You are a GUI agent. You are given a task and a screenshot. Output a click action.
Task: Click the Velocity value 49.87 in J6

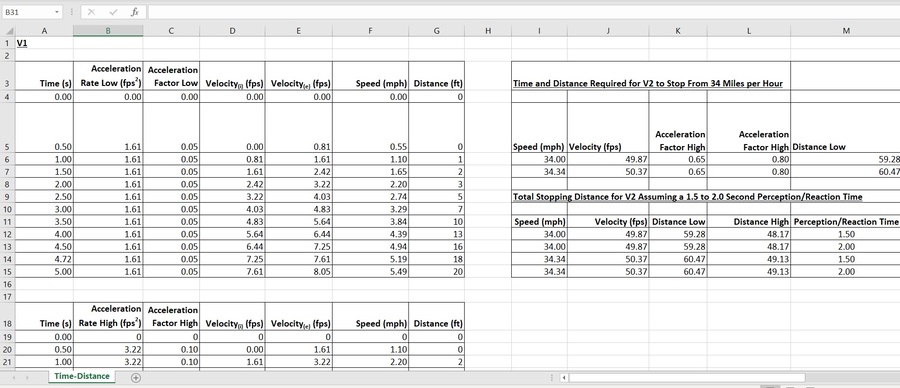pos(608,159)
